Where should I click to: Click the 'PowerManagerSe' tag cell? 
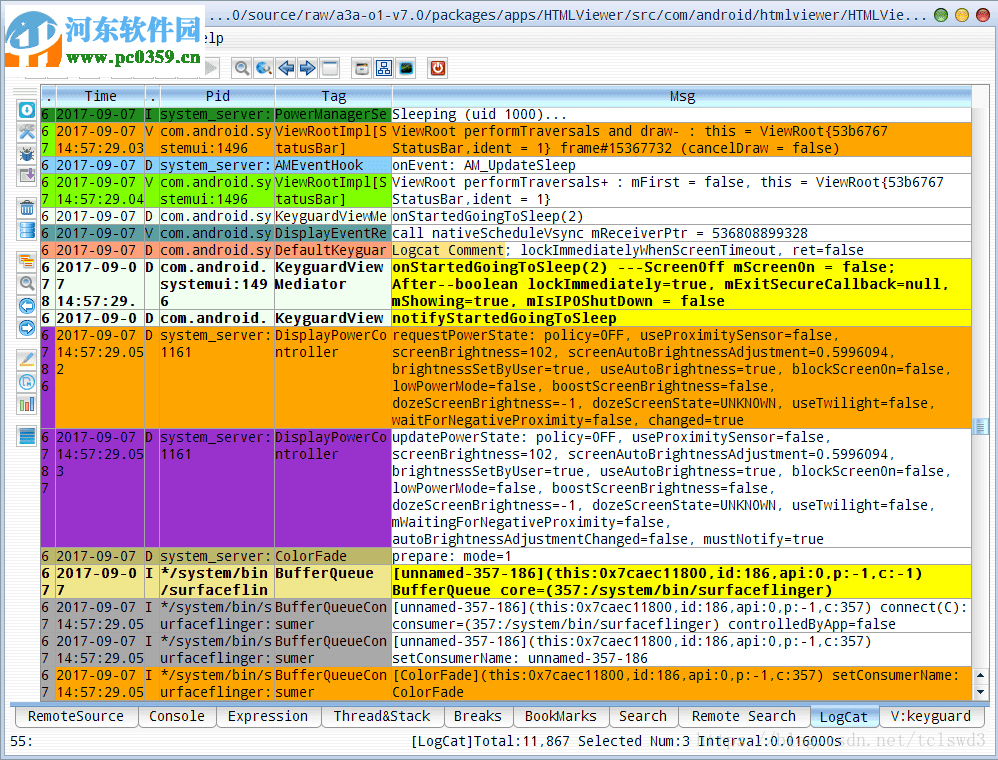pyautogui.click(x=333, y=115)
